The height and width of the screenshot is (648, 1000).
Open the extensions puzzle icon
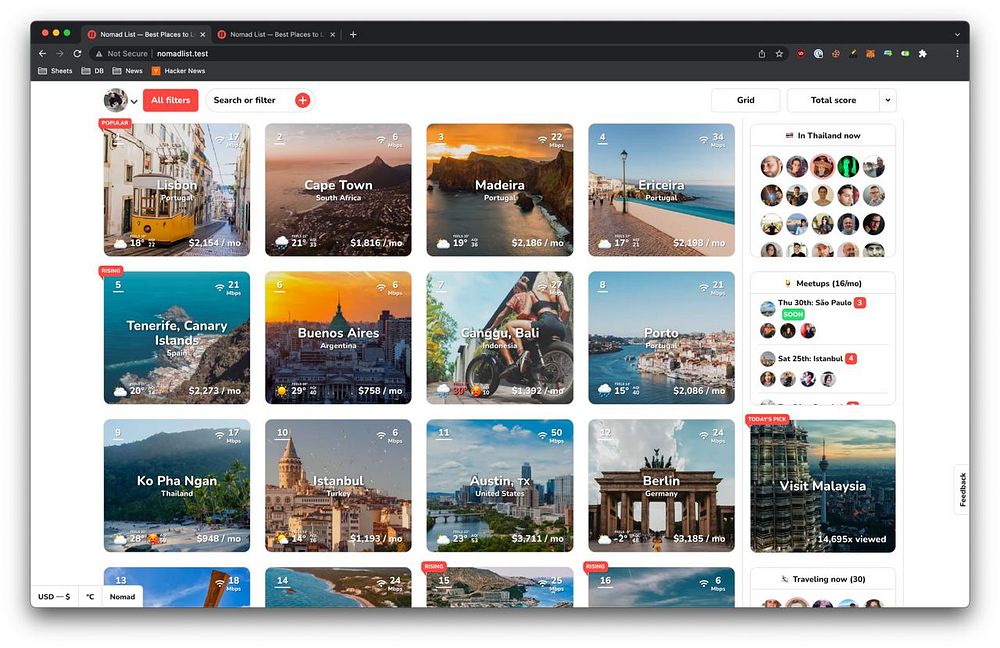922,54
